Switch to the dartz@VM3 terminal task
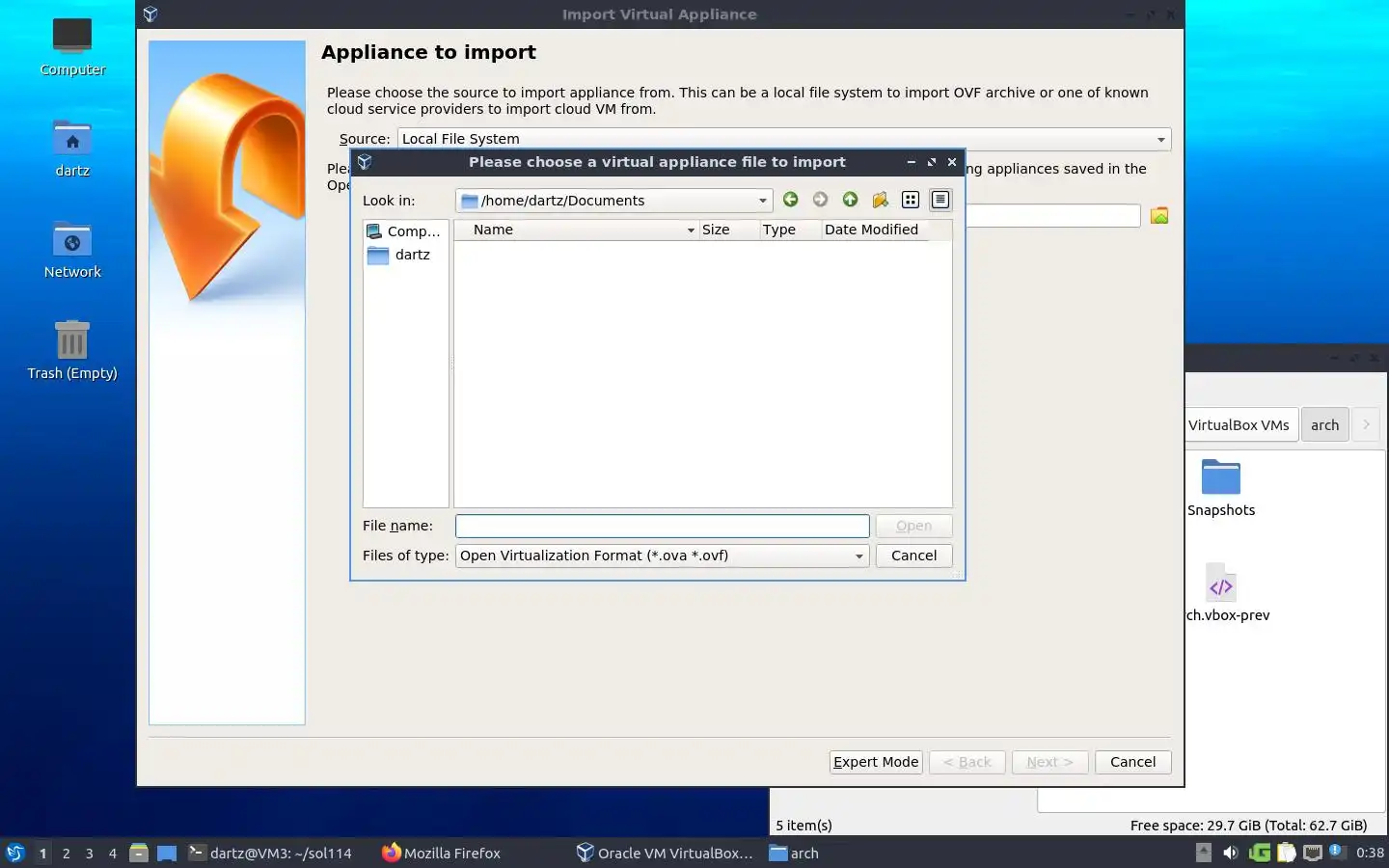The width and height of the screenshot is (1389, 868). click(270, 853)
